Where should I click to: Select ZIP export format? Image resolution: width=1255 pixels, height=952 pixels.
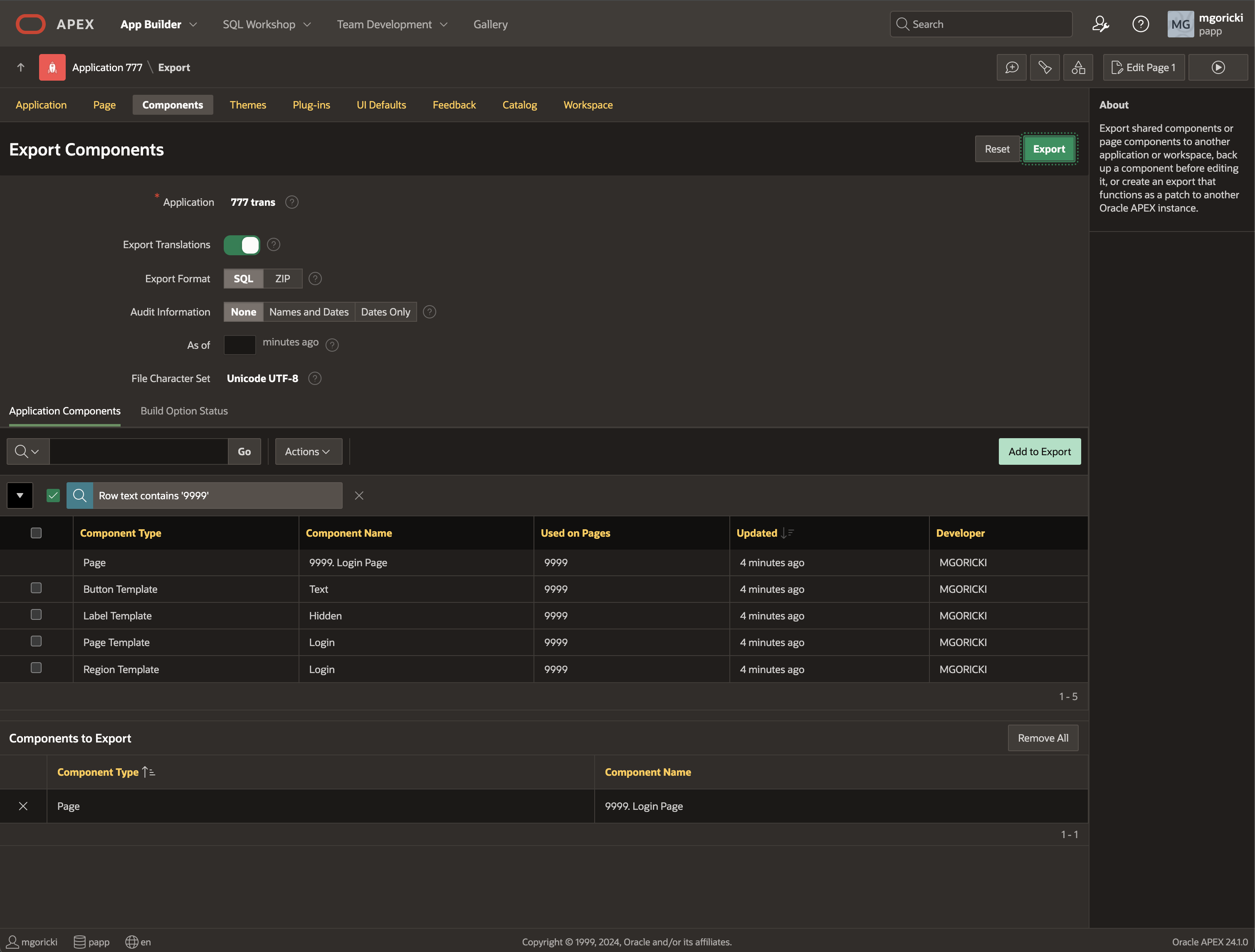pyautogui.click(x=282, y=279)
